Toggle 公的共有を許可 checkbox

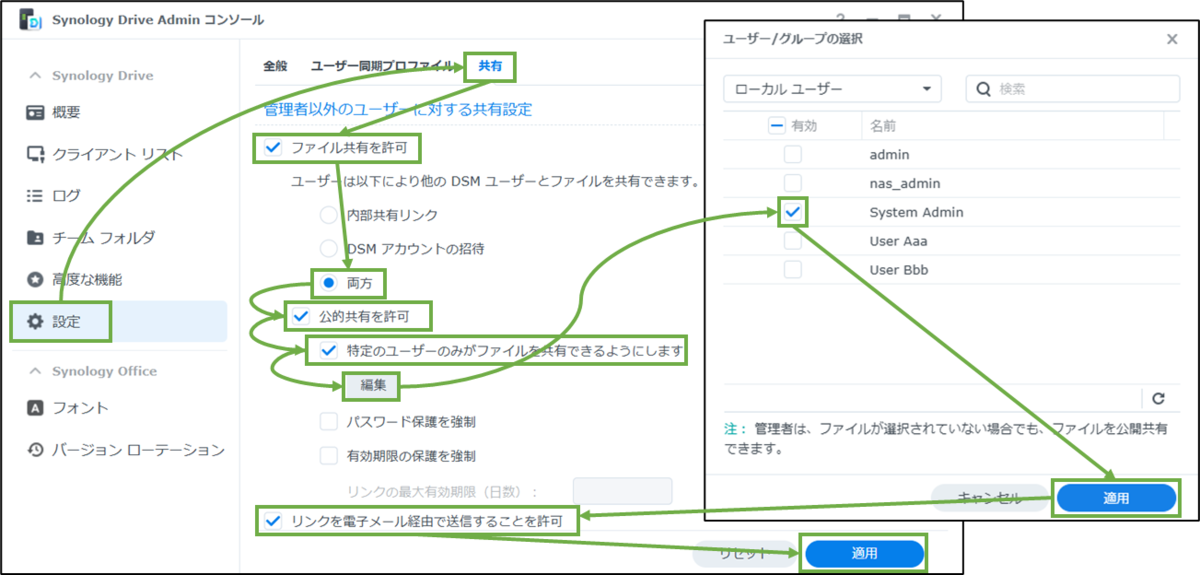[x=300, y=317]
